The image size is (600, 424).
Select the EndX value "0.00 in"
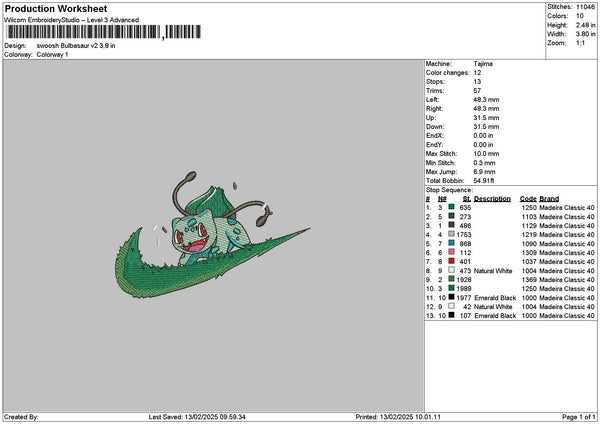point(483,135)
